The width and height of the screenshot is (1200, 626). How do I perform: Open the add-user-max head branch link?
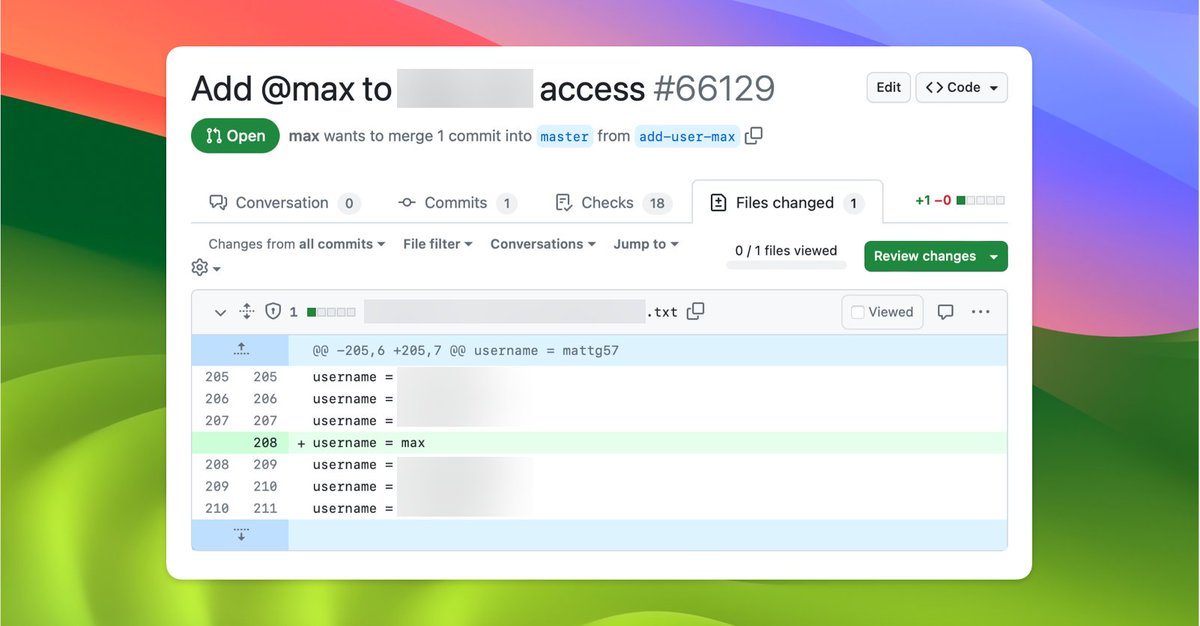pos(687,136)
